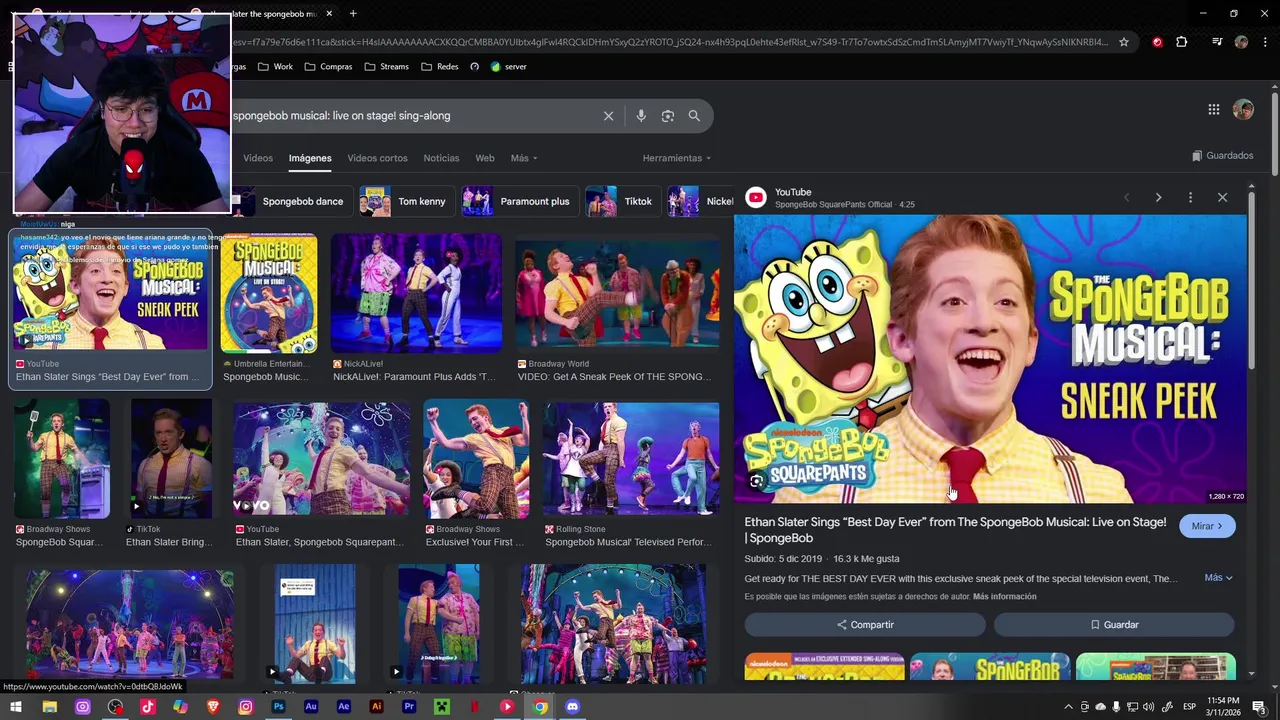The width and height of the screenshot is (1280, 720).
Task: Open Guardados saved items link
Action: point(1222,156)
